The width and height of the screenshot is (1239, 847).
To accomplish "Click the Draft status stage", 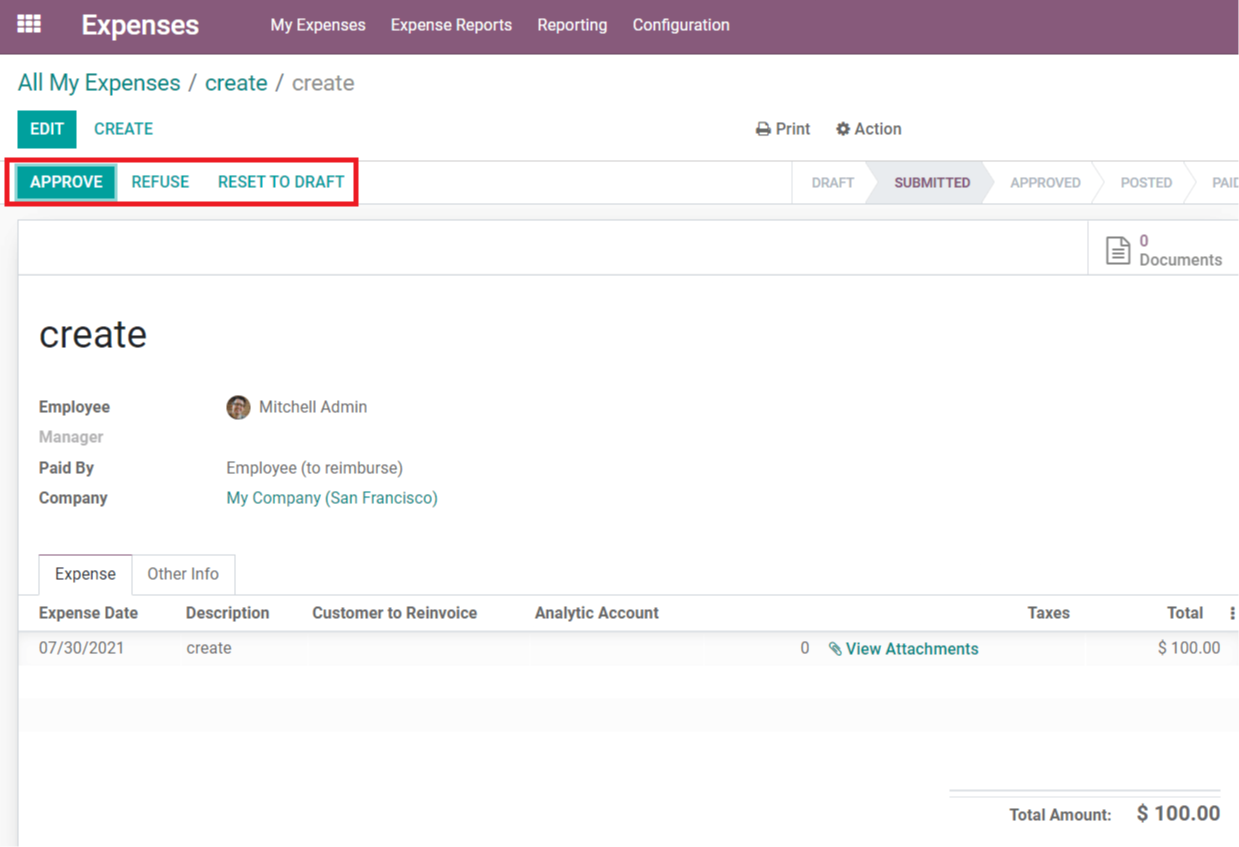I will 832,183.
